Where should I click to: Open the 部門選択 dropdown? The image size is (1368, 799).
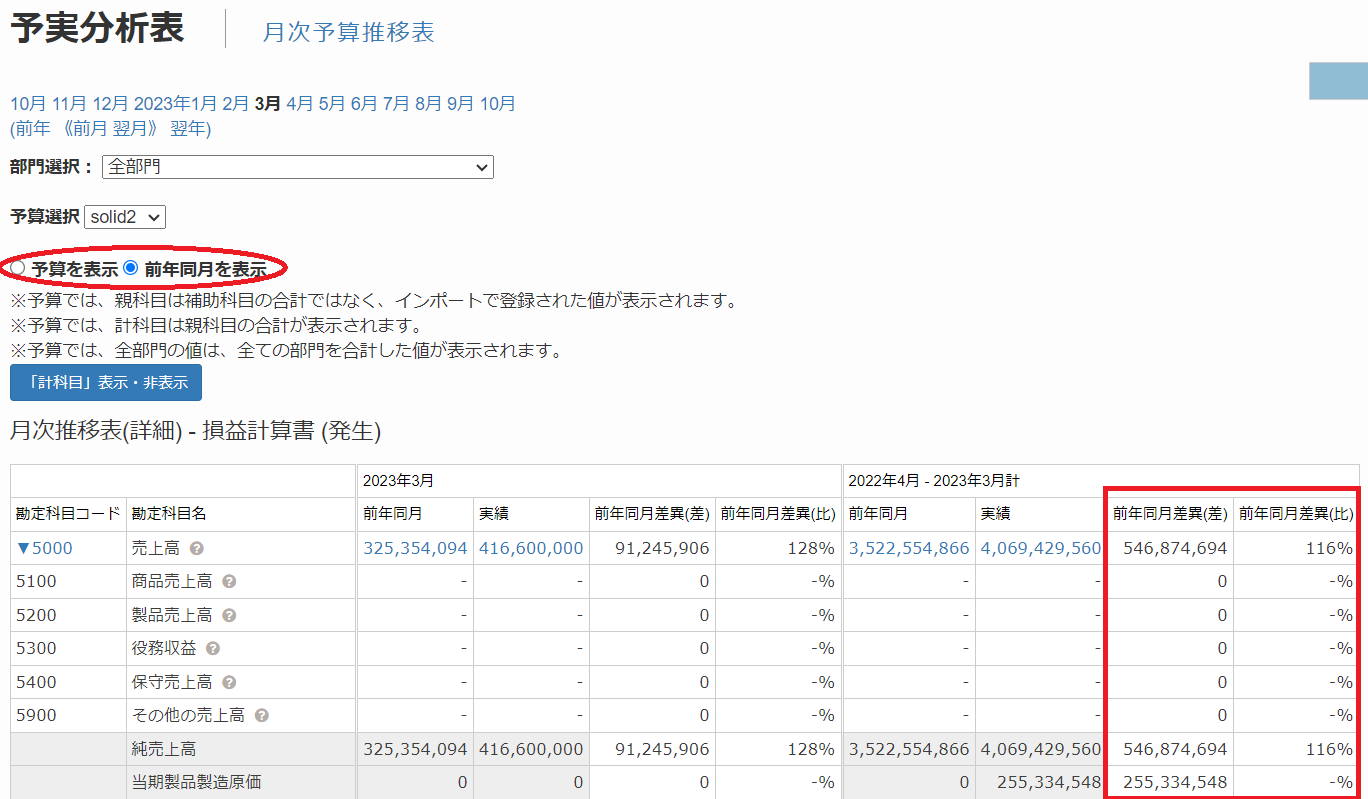tap(298, 167)
